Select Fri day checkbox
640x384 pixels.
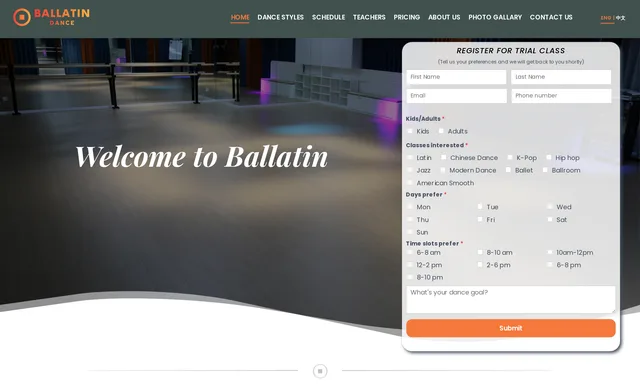(x=480, y=220)
